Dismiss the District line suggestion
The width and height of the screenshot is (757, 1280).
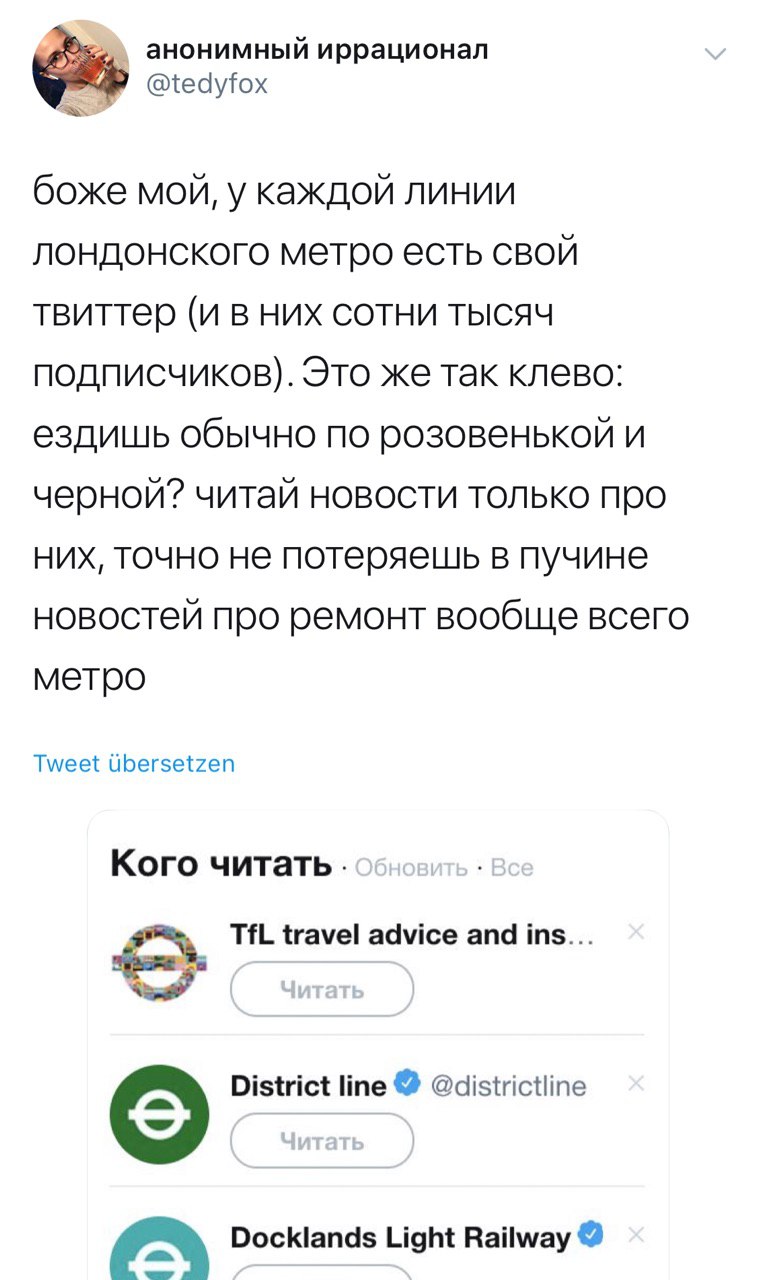pos(637,1085)
